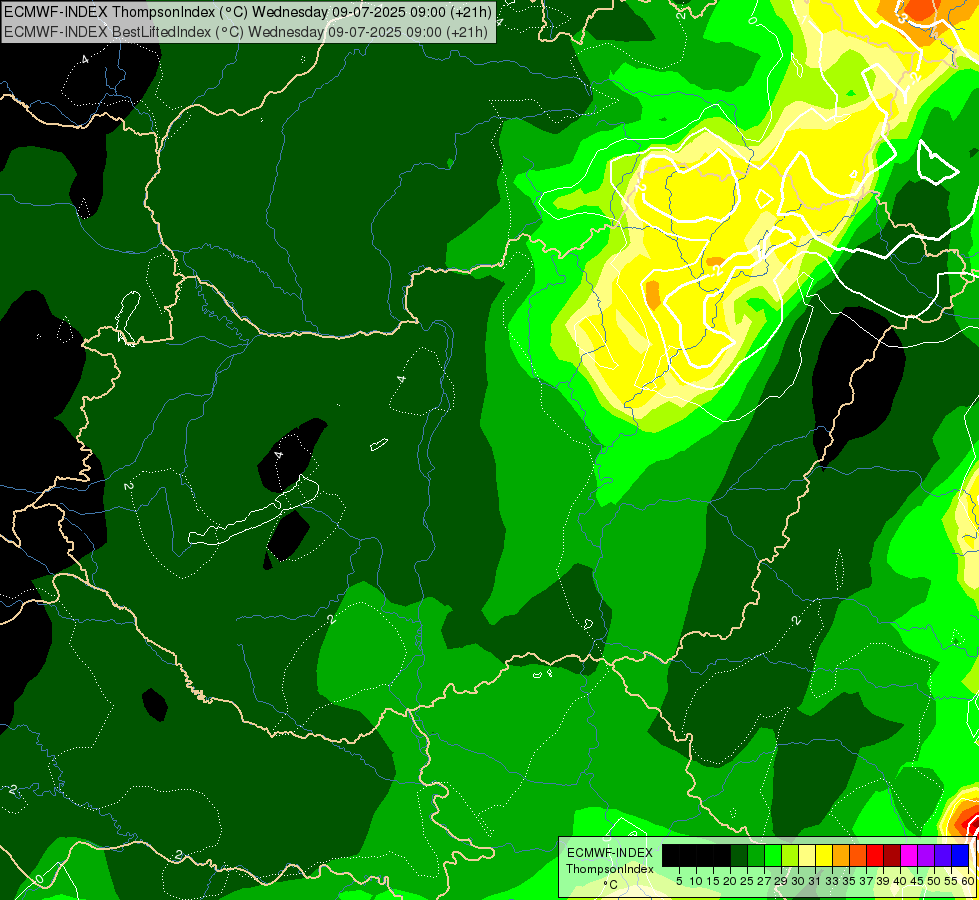The width and height of the screenshot is (979, 900).
Task: Click legend tick label 39
Action: (883, 881)
